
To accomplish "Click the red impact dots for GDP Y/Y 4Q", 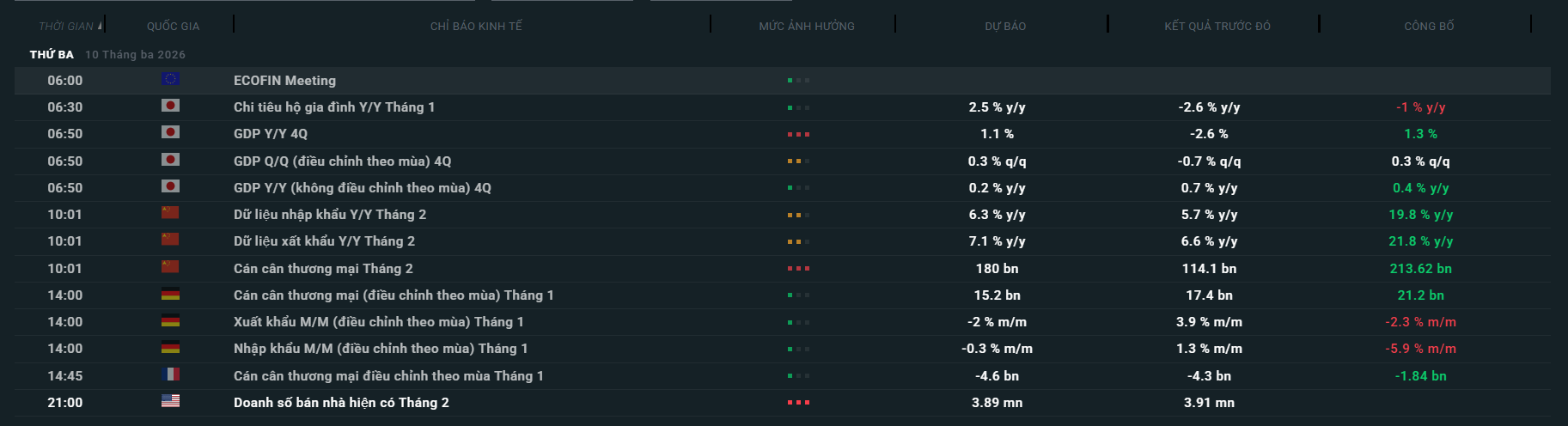I will tap(798, 135).
